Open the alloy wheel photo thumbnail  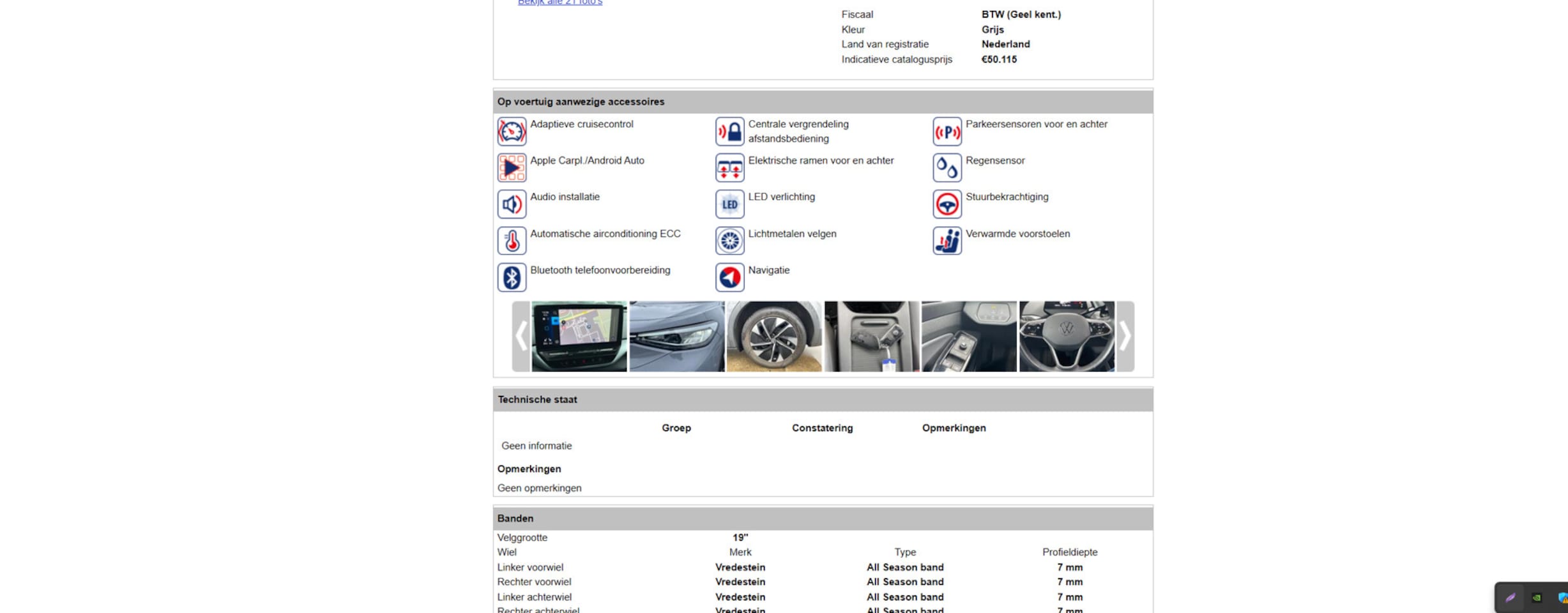pos(774,337)
